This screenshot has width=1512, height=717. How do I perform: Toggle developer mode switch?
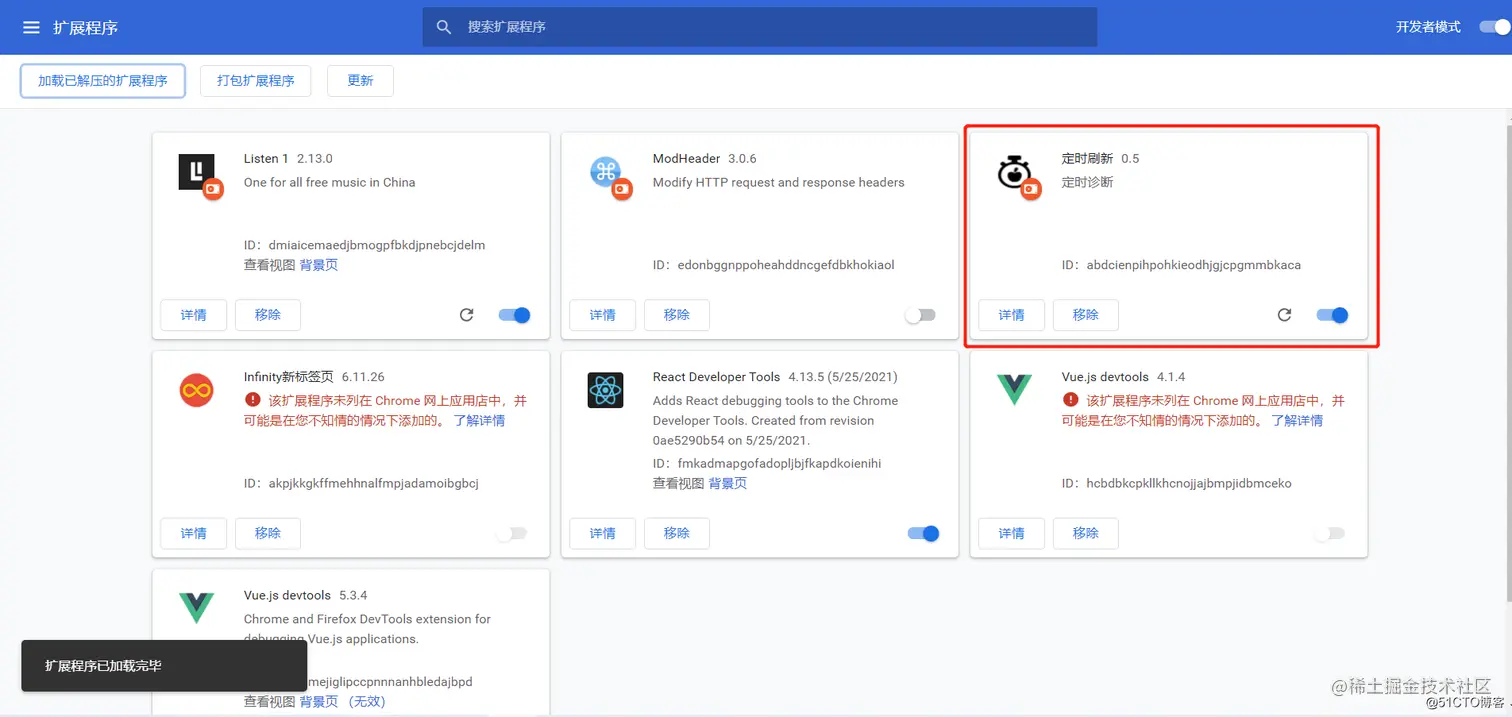pyautogui.click(x=1494, y=27)
